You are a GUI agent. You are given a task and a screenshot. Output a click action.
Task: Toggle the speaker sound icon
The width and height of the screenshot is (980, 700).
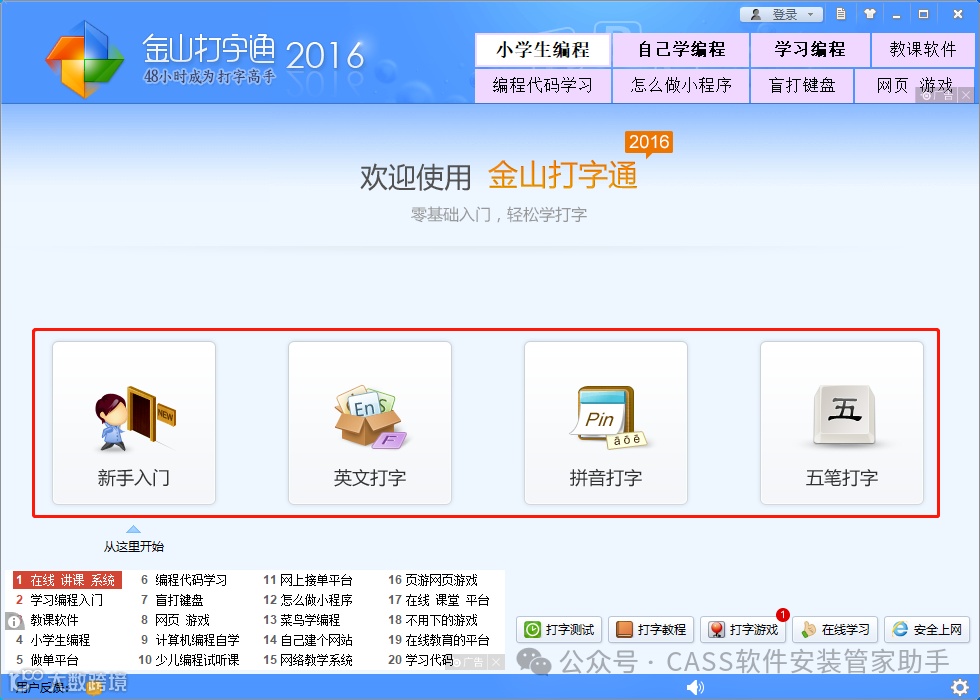pyautogui.click(x=695, y=688)
